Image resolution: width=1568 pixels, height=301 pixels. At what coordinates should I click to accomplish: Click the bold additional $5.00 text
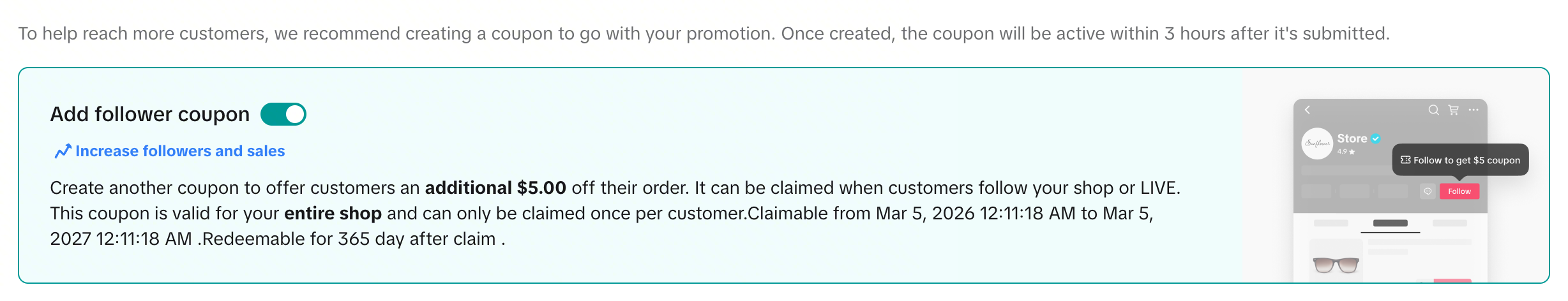[495, 187]
